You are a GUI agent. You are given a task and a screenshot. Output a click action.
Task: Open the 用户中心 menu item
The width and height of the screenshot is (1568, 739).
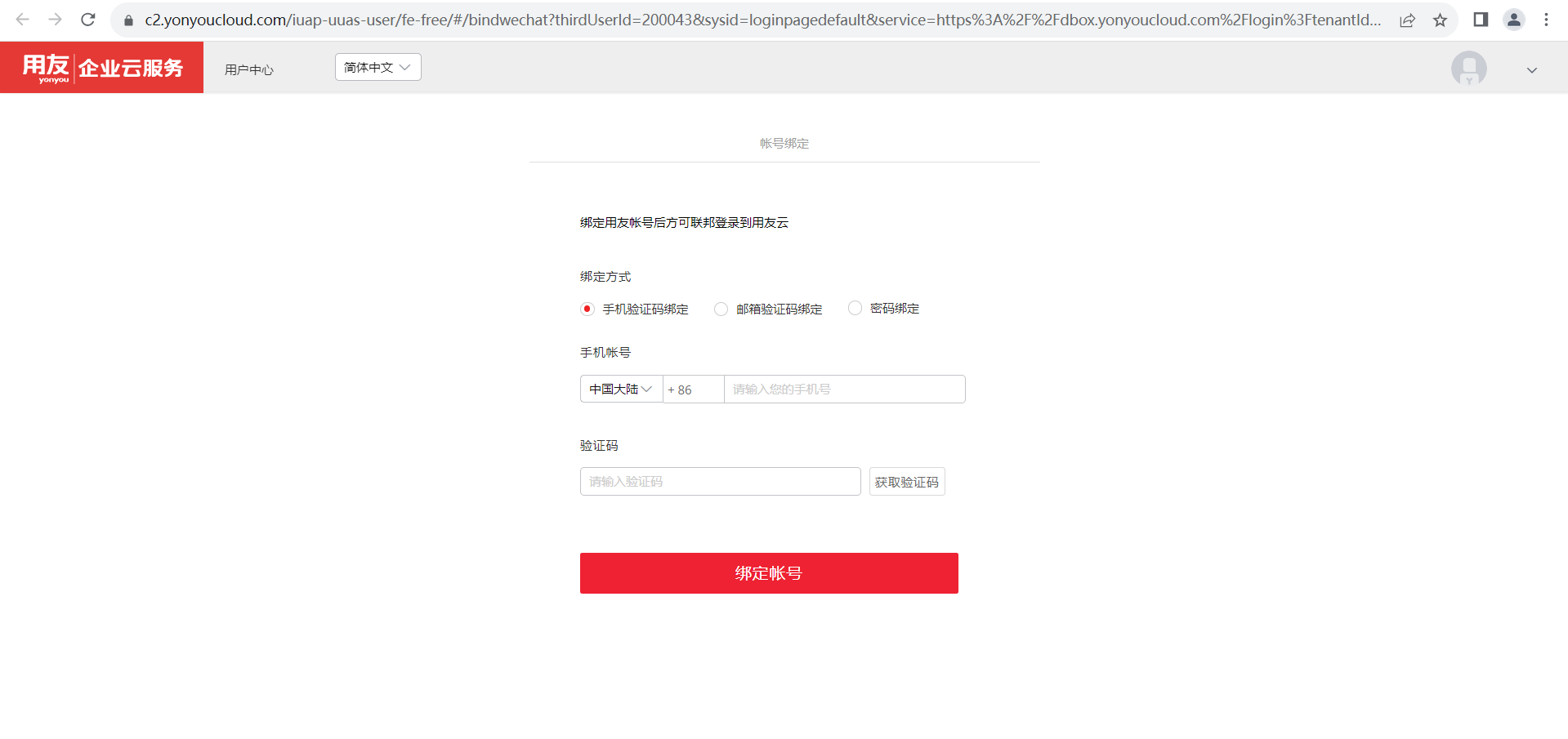click(x=249, y=69)
